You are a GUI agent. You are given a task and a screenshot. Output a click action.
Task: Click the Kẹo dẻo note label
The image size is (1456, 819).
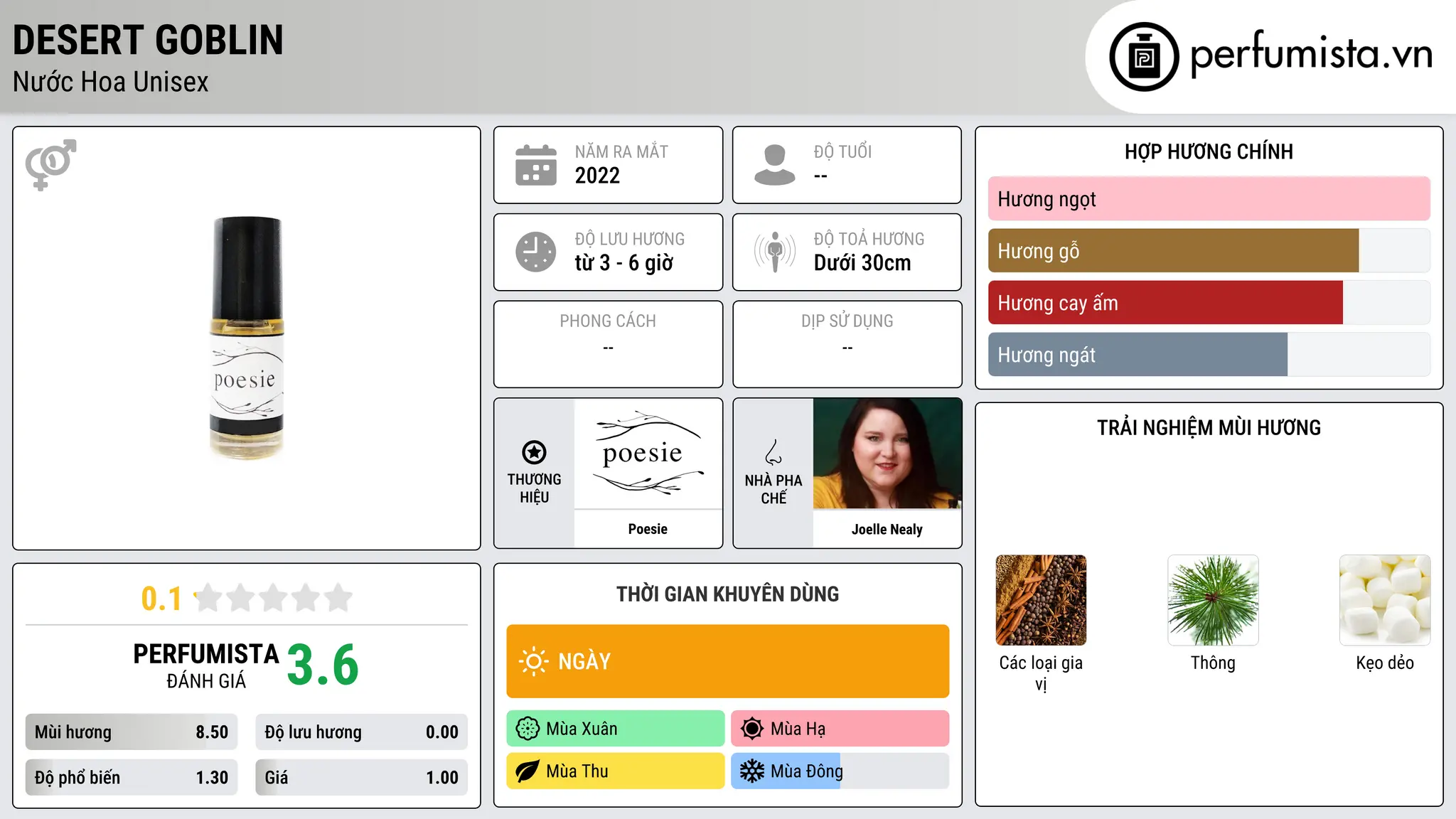pyautogui.click(x=1385, y=663)
